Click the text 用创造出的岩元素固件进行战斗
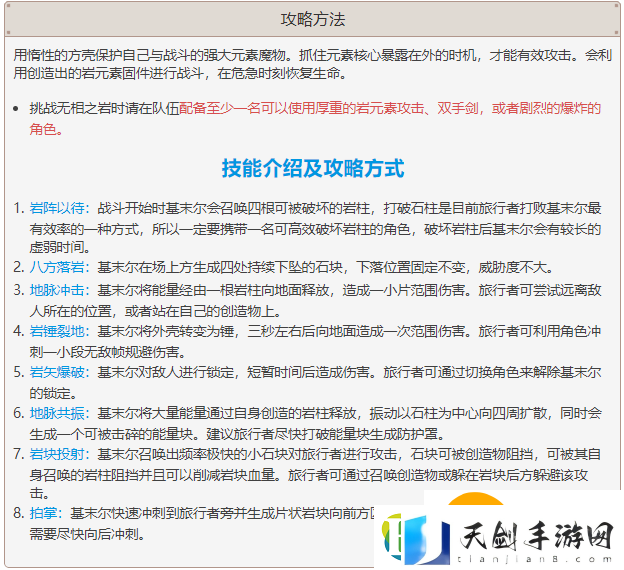Screen dimensions: 624x570 (x=108, y=73)
